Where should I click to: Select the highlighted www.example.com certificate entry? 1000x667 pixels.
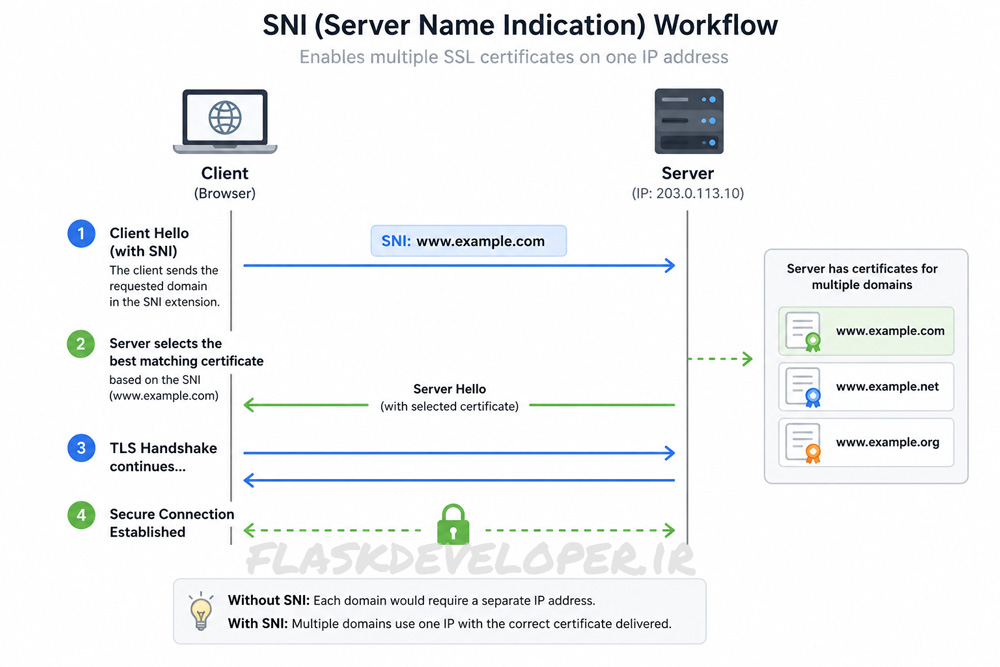[x=866, y=332]
